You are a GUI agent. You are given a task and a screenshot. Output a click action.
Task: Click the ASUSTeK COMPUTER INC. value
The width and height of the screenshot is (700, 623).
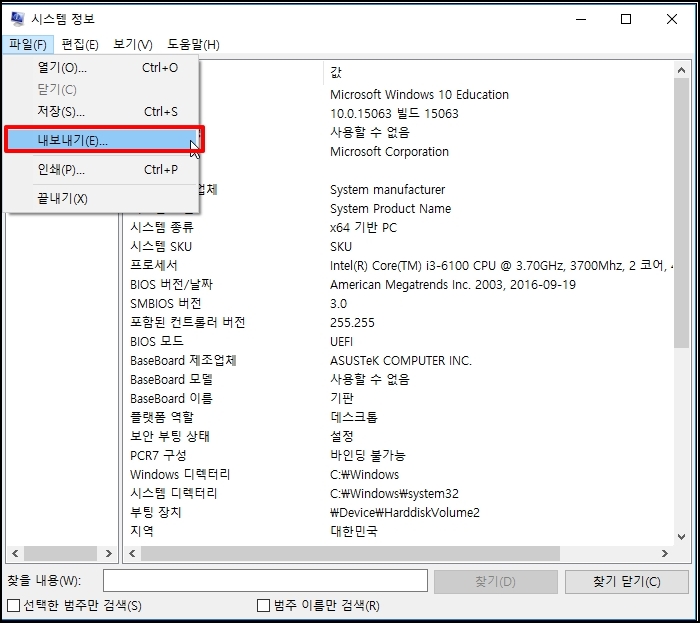pos(400,361)
